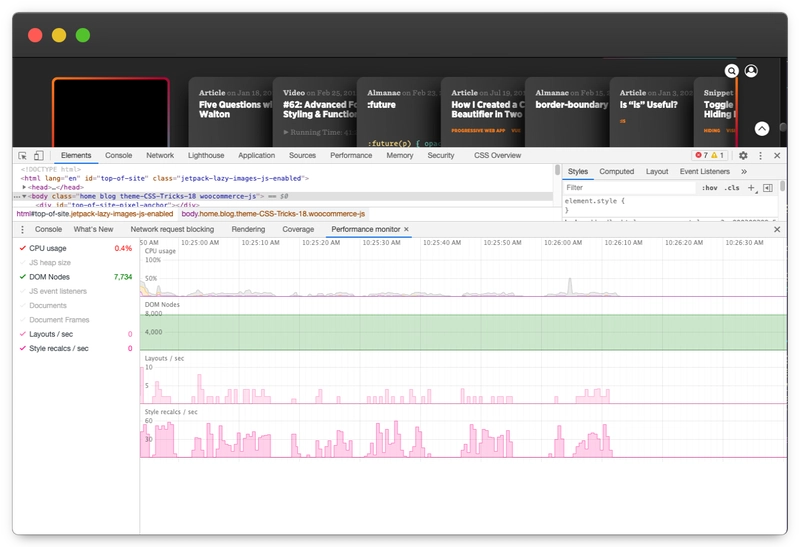Activate the inspect element picker icon
This screenshot has width=800, height=547.
pyautogui.click(x=22, y=156)
